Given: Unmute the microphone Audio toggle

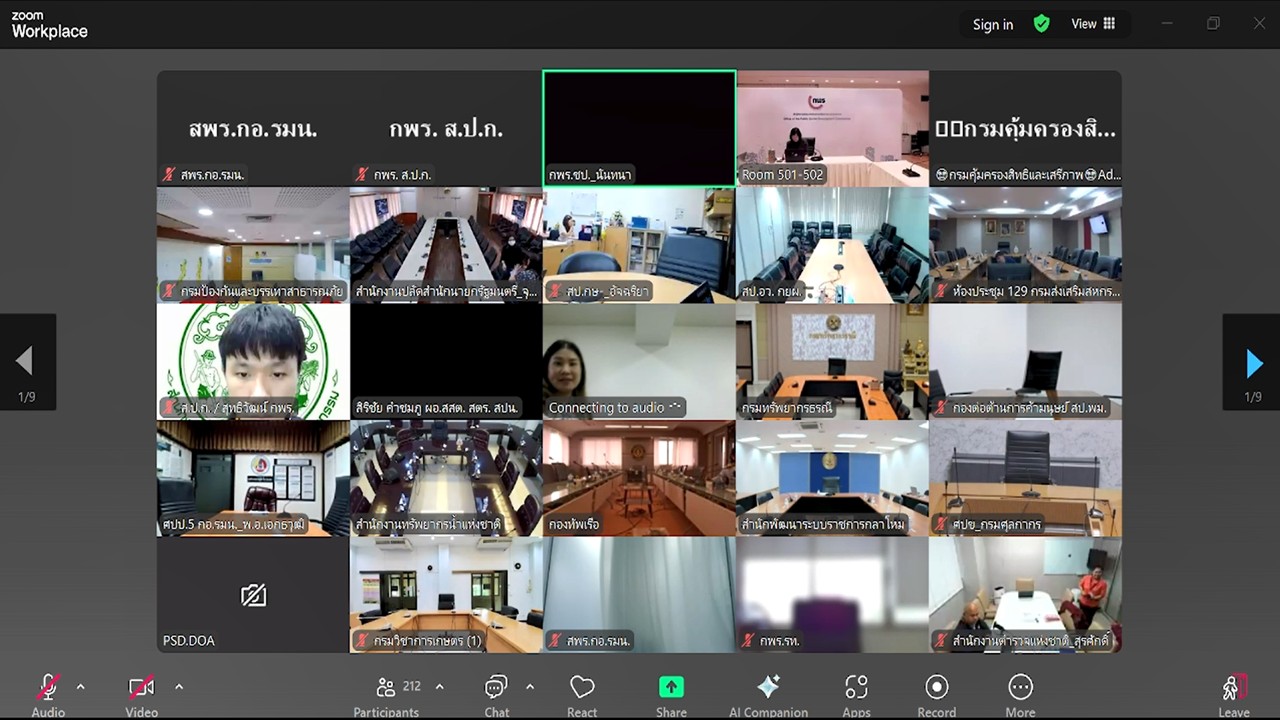Looking at the screenshot, I should pyautogui.click(x=47, y=688).
